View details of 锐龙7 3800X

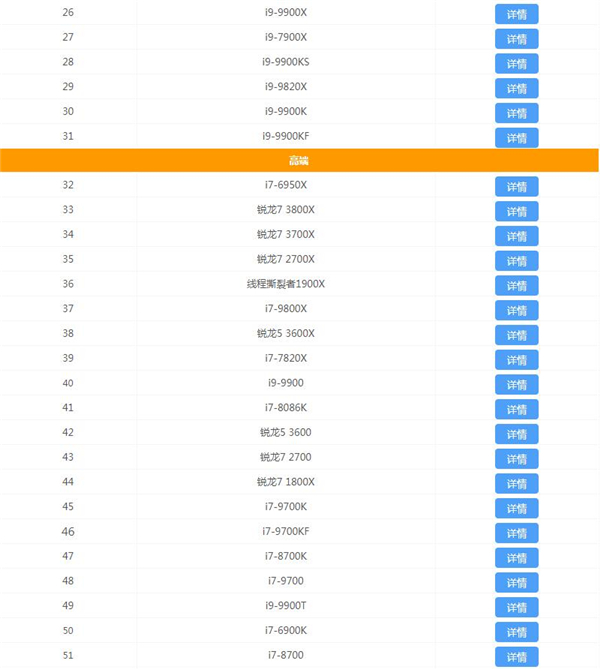(x=516, y=211)
